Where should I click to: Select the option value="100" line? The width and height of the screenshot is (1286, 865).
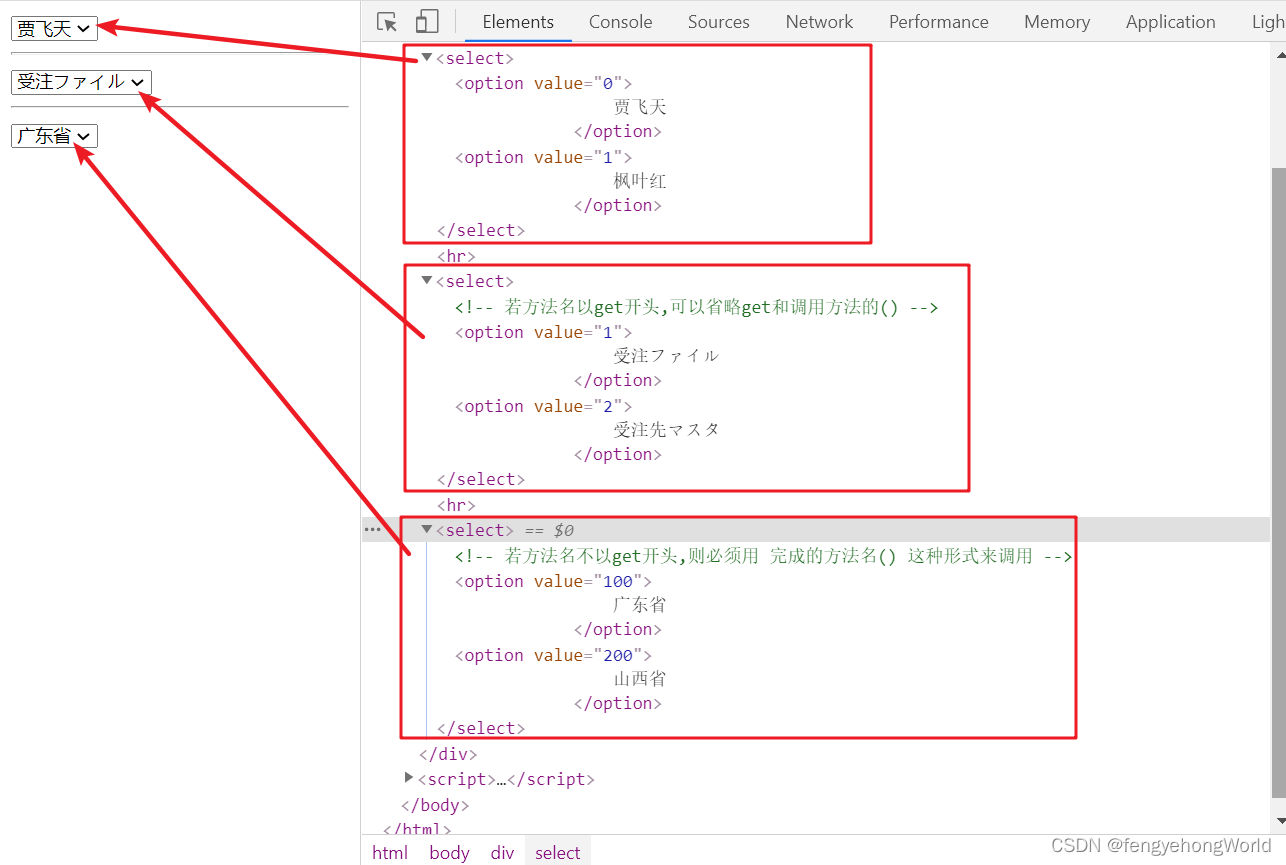click(553, 581)
